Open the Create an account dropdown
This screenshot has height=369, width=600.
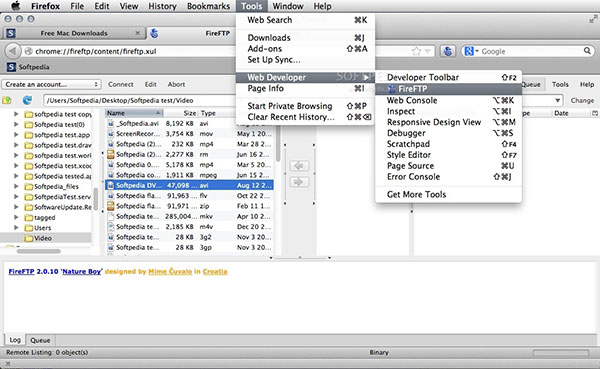point(51,84)
